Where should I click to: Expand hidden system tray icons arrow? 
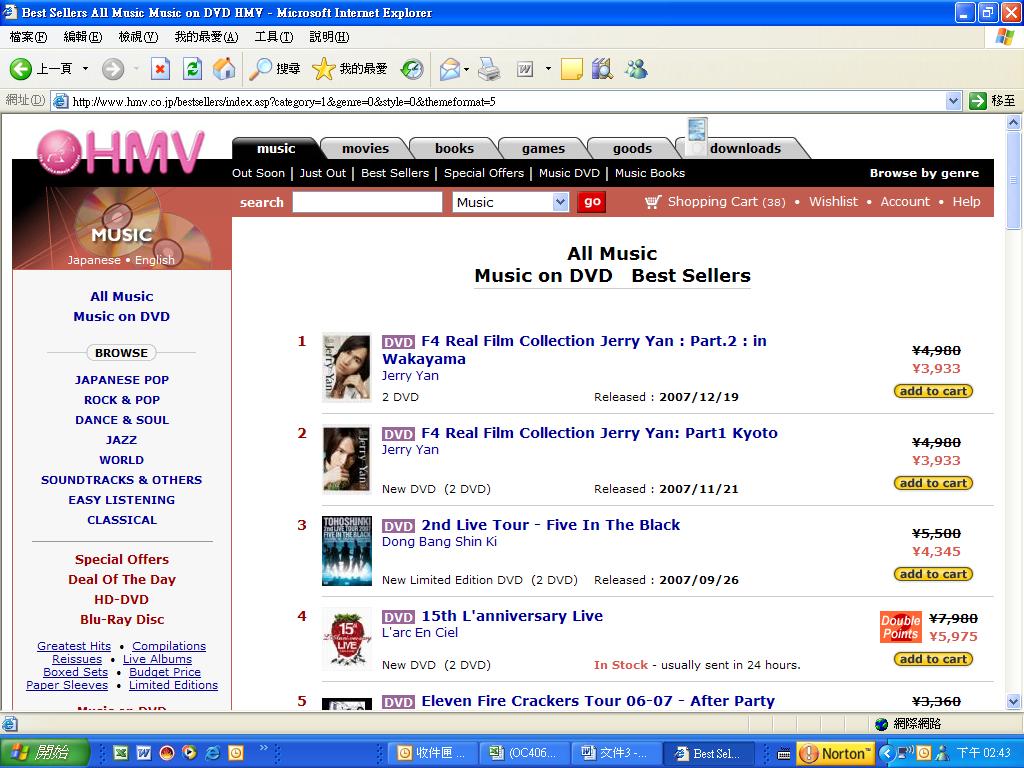[886, 754]
